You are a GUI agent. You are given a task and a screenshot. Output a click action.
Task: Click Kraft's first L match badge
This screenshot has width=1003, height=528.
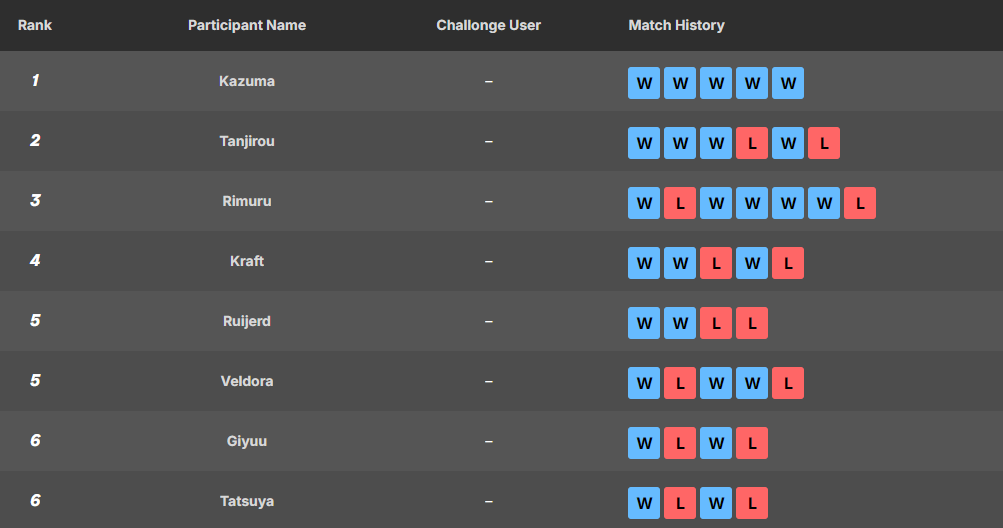716,263
